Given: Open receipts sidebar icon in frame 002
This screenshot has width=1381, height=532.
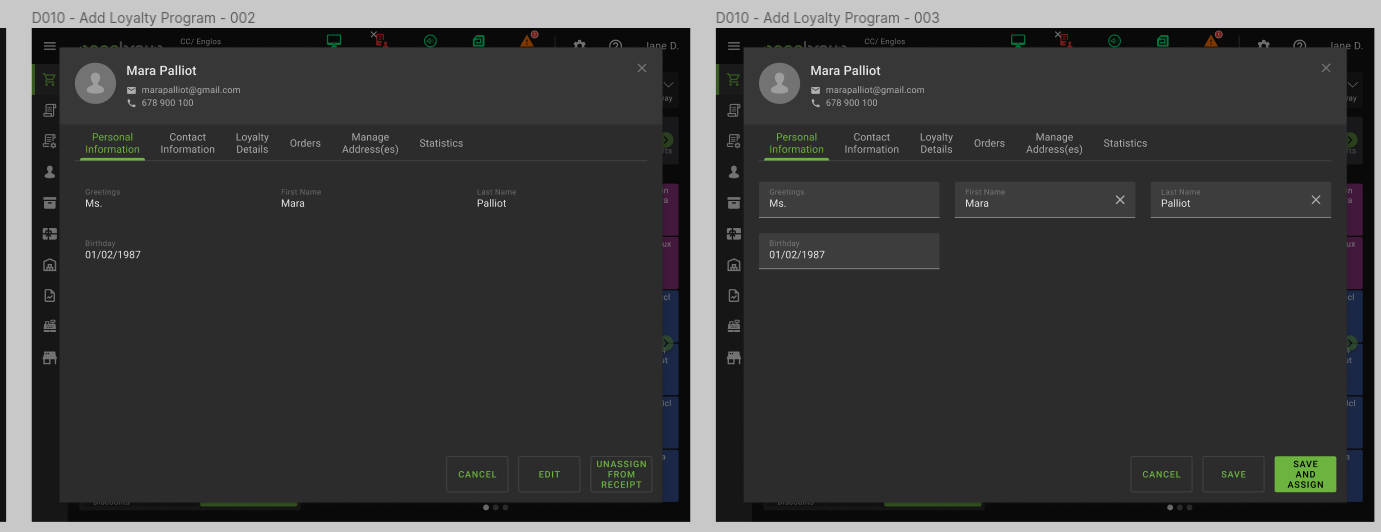Looking at the screenshot, I should 49,110.
